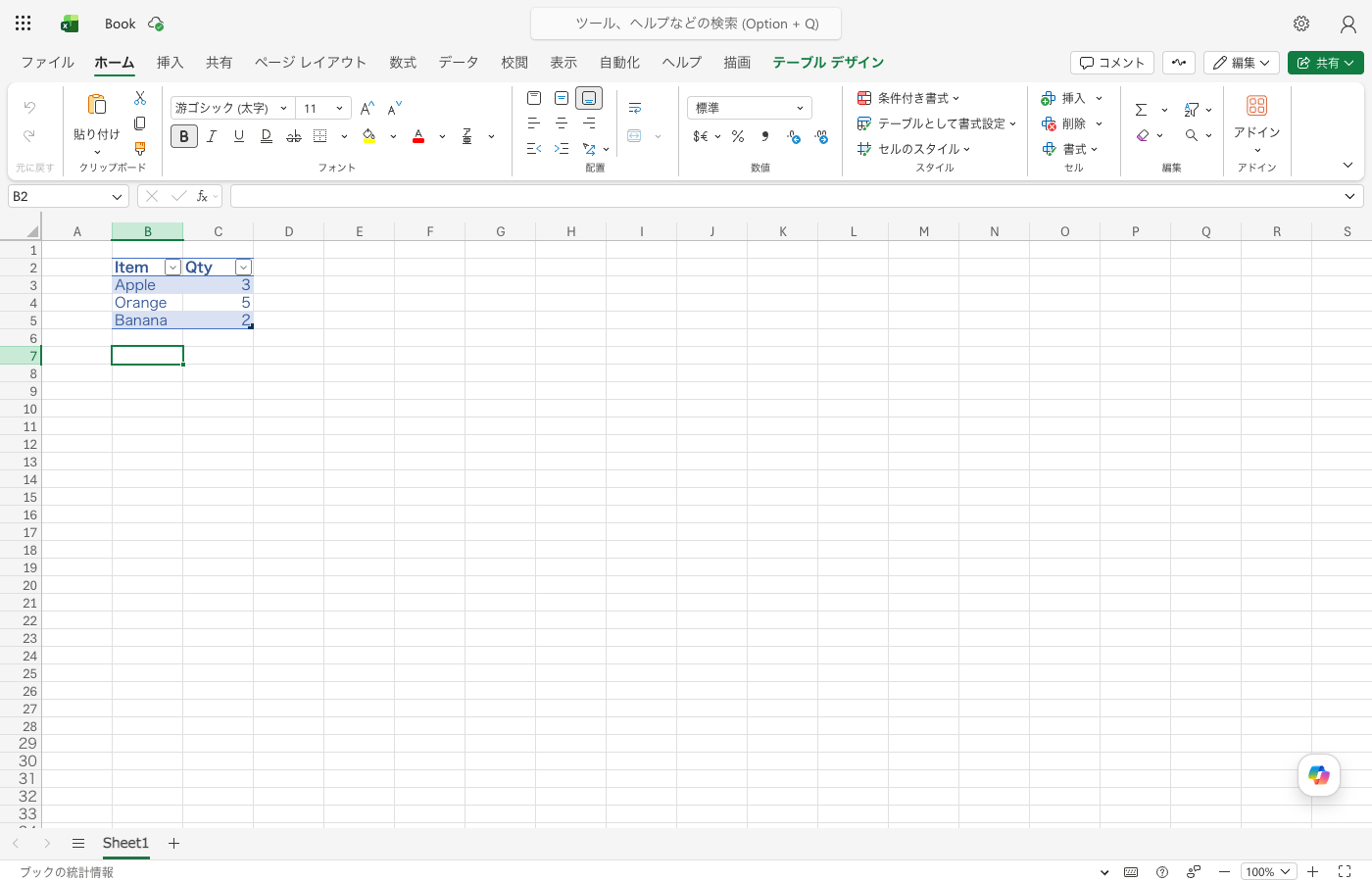Screen dimensions: 1372x882
Task: Toggle italic formatting
Action: pos(211,136)
